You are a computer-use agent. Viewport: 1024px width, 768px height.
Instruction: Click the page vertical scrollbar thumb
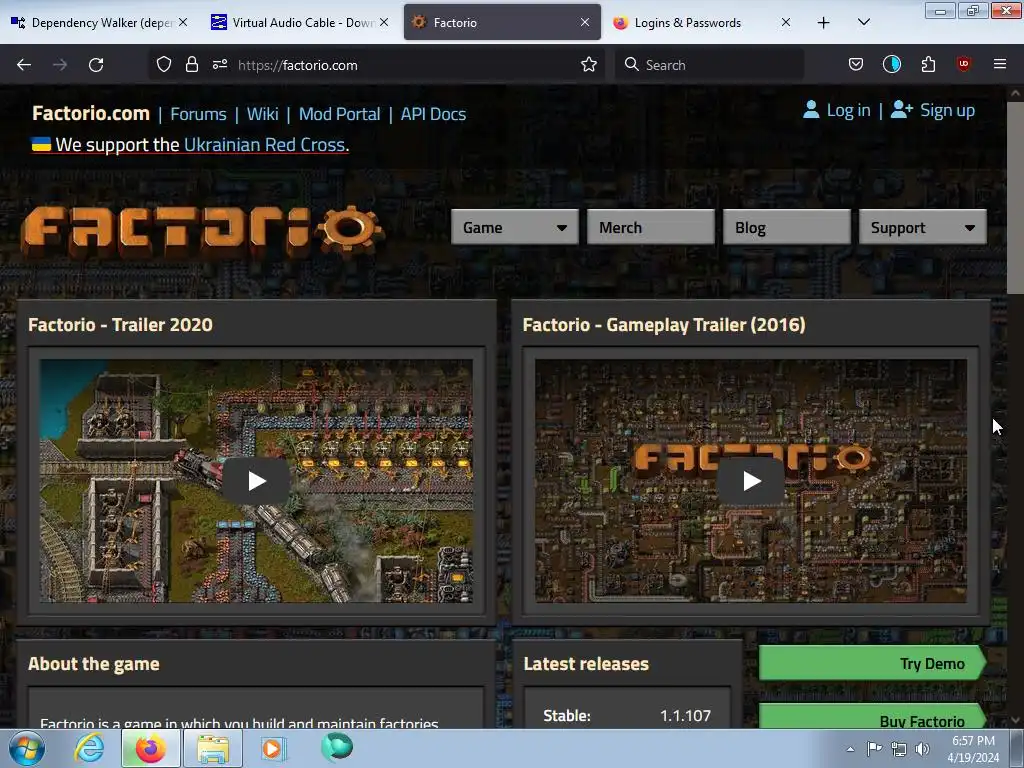tap(1015, 197)
